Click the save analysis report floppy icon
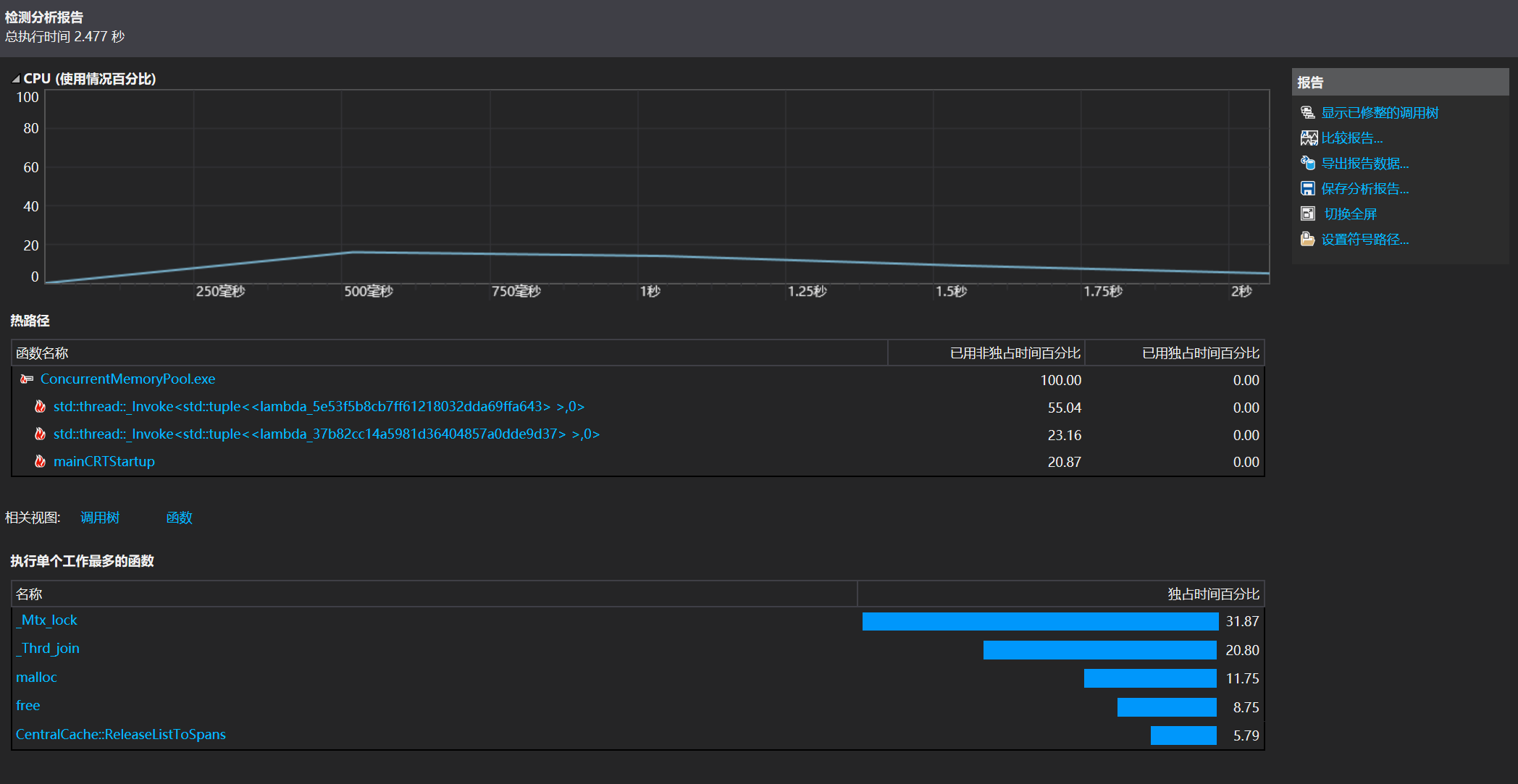 click(x=1307, y=189)
